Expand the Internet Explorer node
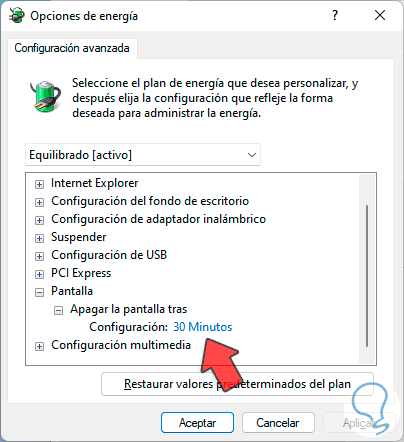 pos(39,184)
